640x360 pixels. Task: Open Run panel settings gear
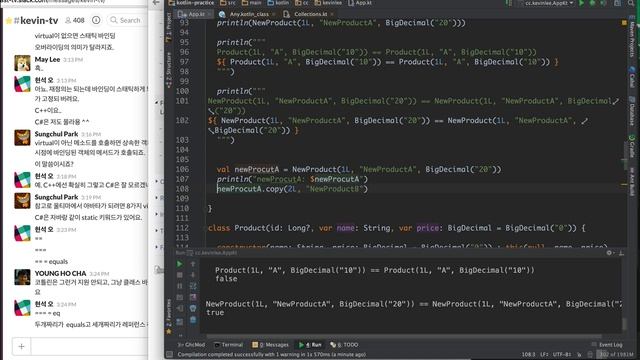pyautogui.click(x=609, y=253)
